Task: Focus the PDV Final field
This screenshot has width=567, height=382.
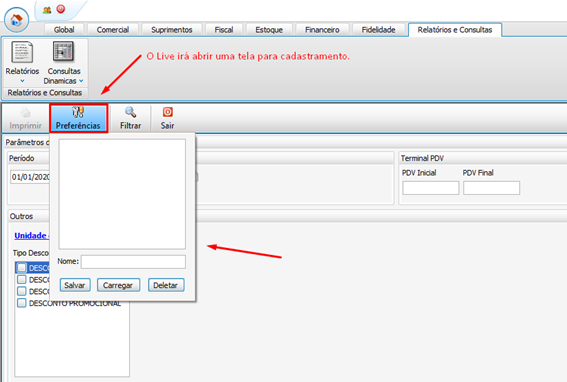Action: [491, 188]
